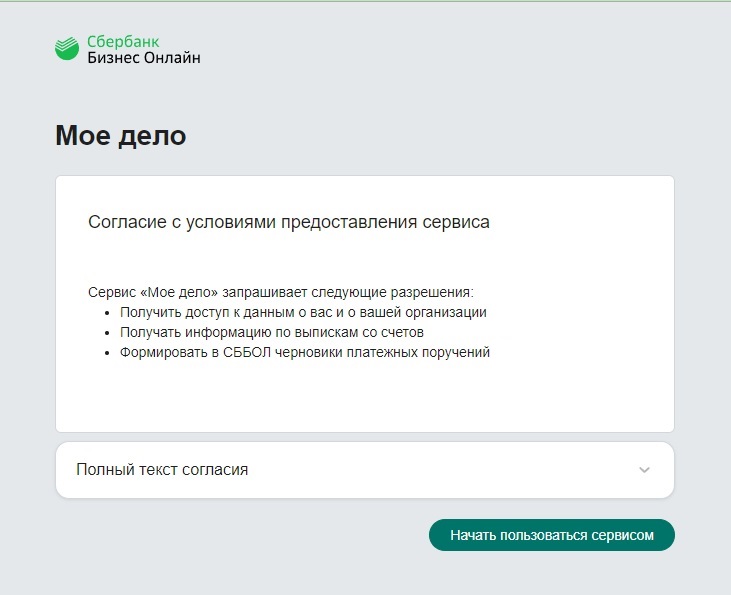The image size is (731, 595).
Task: Click heading "Согласие с условиями предоставления сервиса"
Action: (289, 222)
